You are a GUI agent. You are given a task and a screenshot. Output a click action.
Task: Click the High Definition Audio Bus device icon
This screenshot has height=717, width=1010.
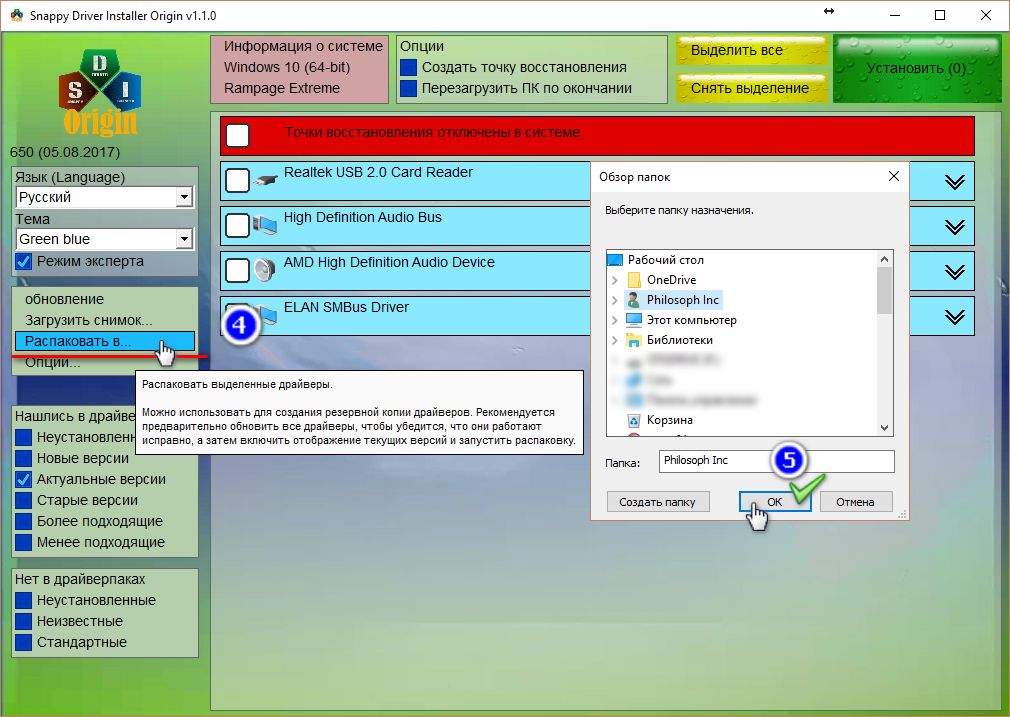(x=265, y=225)
